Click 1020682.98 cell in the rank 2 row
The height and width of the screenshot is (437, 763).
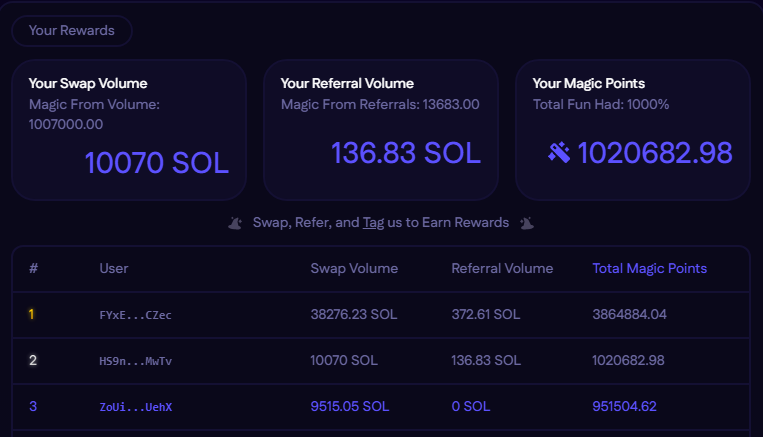click(628, 360)
